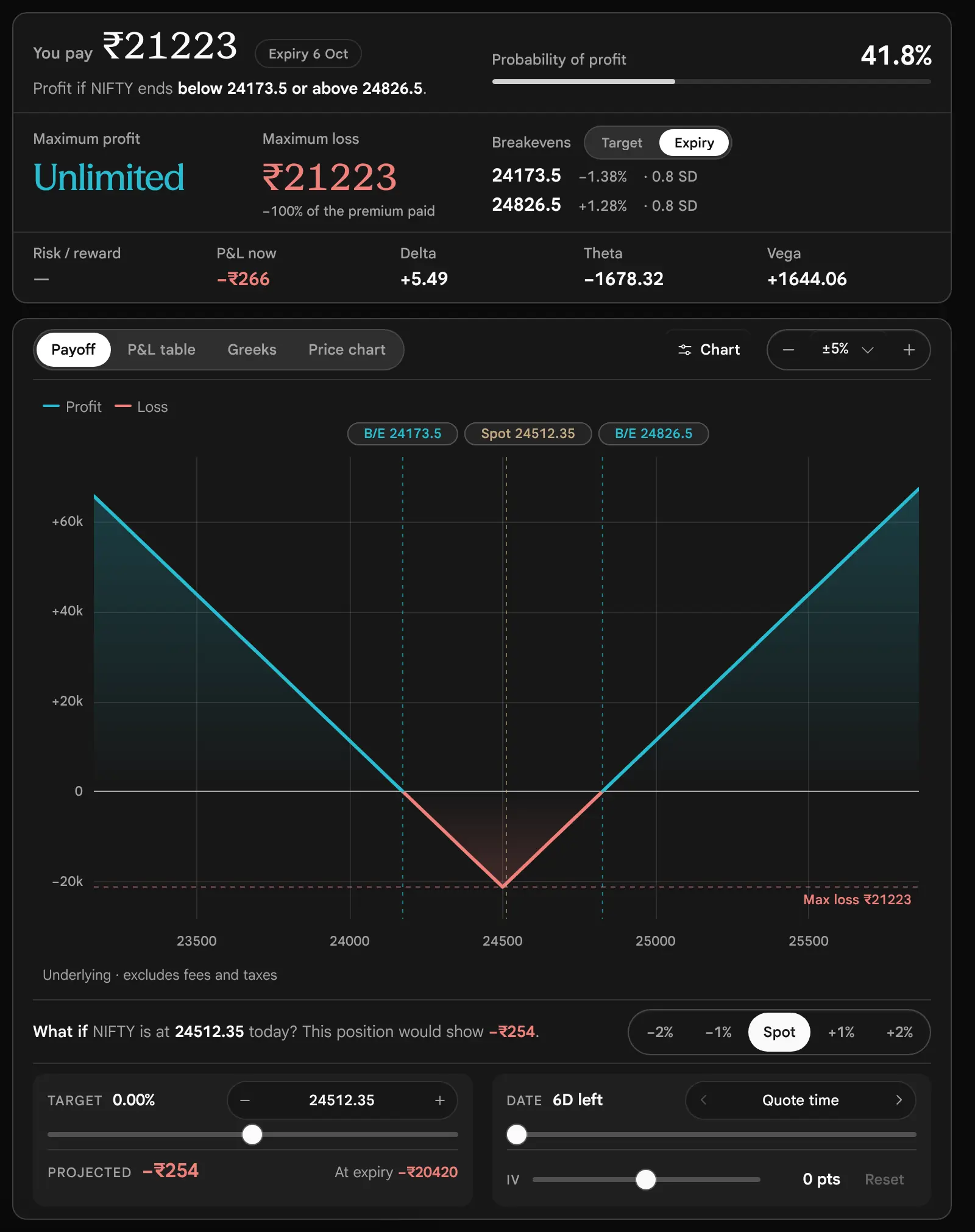
Task: Click the Delta value +5.49
Action: (424, 279)
